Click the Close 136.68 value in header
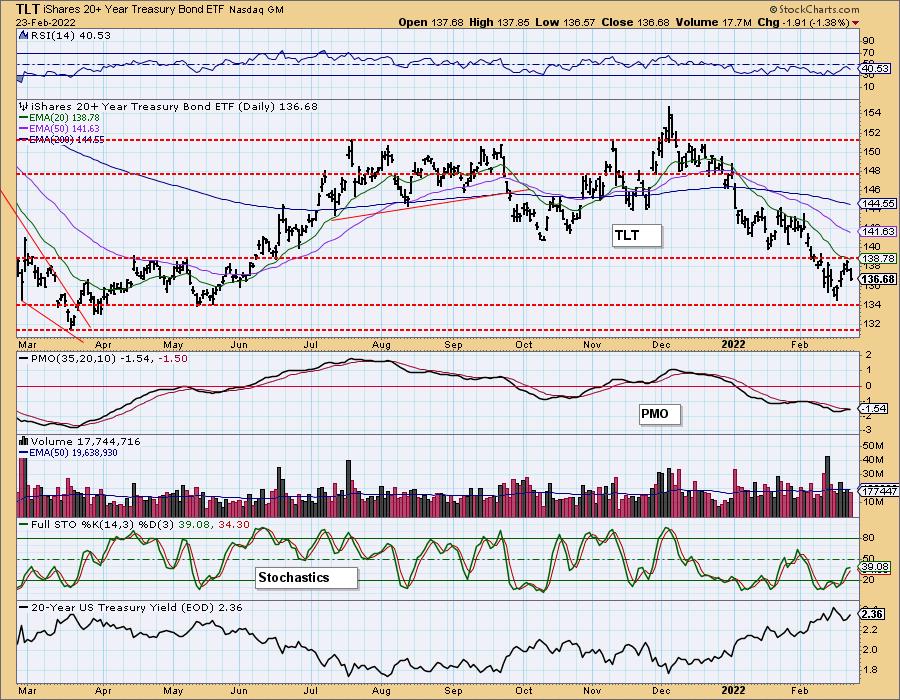Viewport: 900px width, 700px height. (x=635, y=22)
